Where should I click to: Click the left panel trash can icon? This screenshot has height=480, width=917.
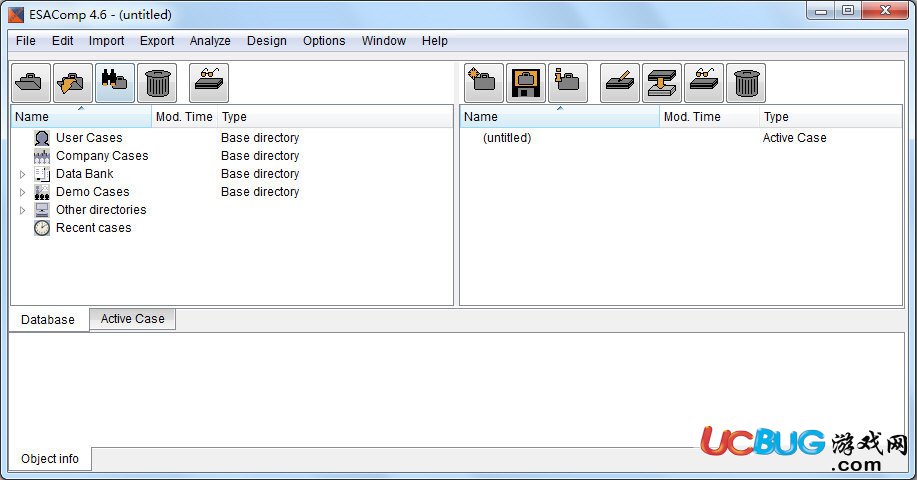click(x=157, y=83)
